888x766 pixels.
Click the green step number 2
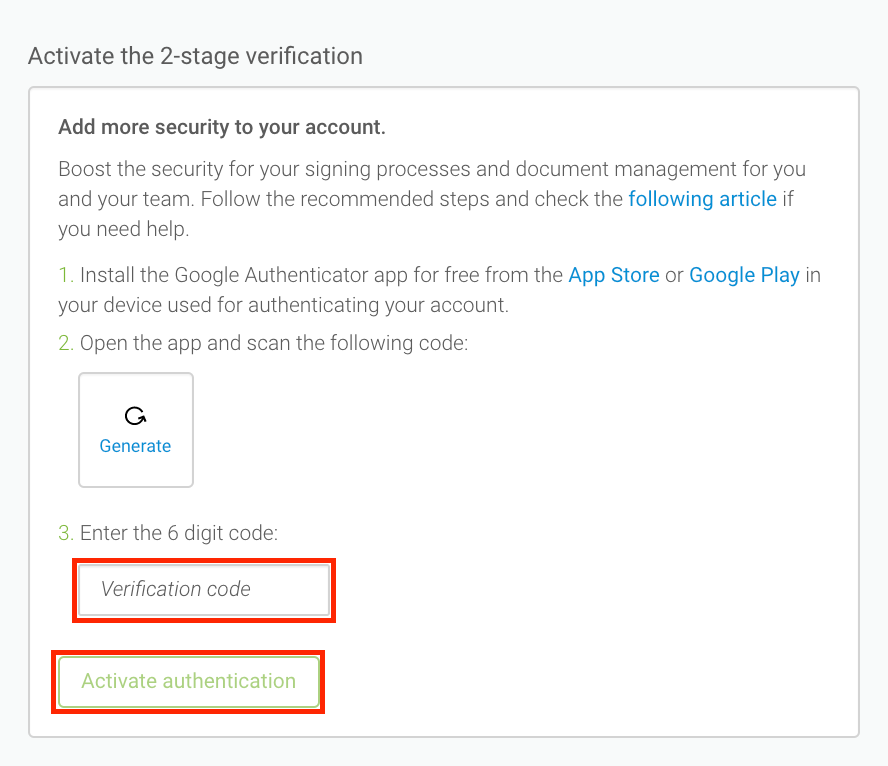[x=66, y=343]
